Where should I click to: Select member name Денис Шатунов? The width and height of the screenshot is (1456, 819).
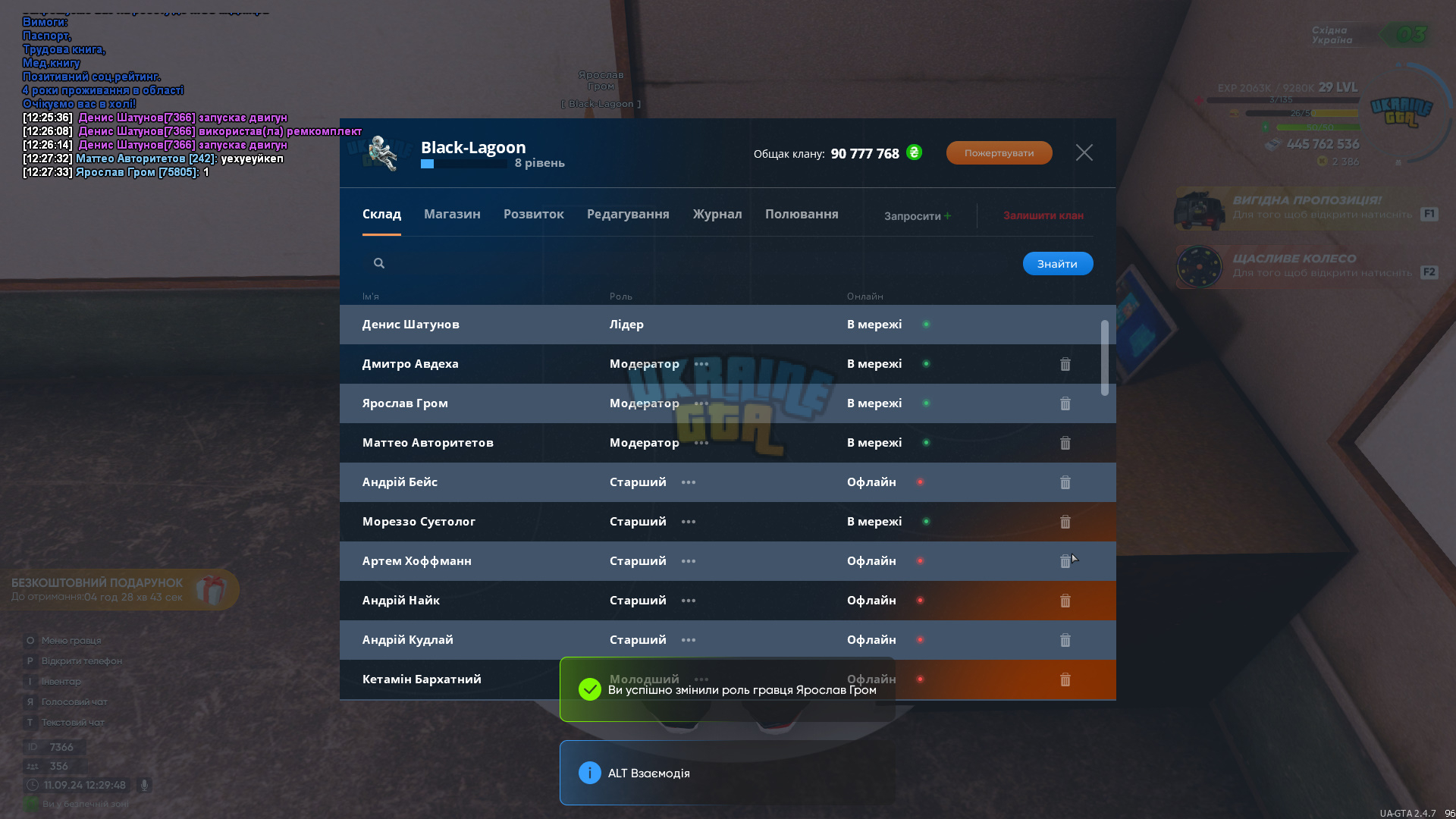(x=410, y=325)
